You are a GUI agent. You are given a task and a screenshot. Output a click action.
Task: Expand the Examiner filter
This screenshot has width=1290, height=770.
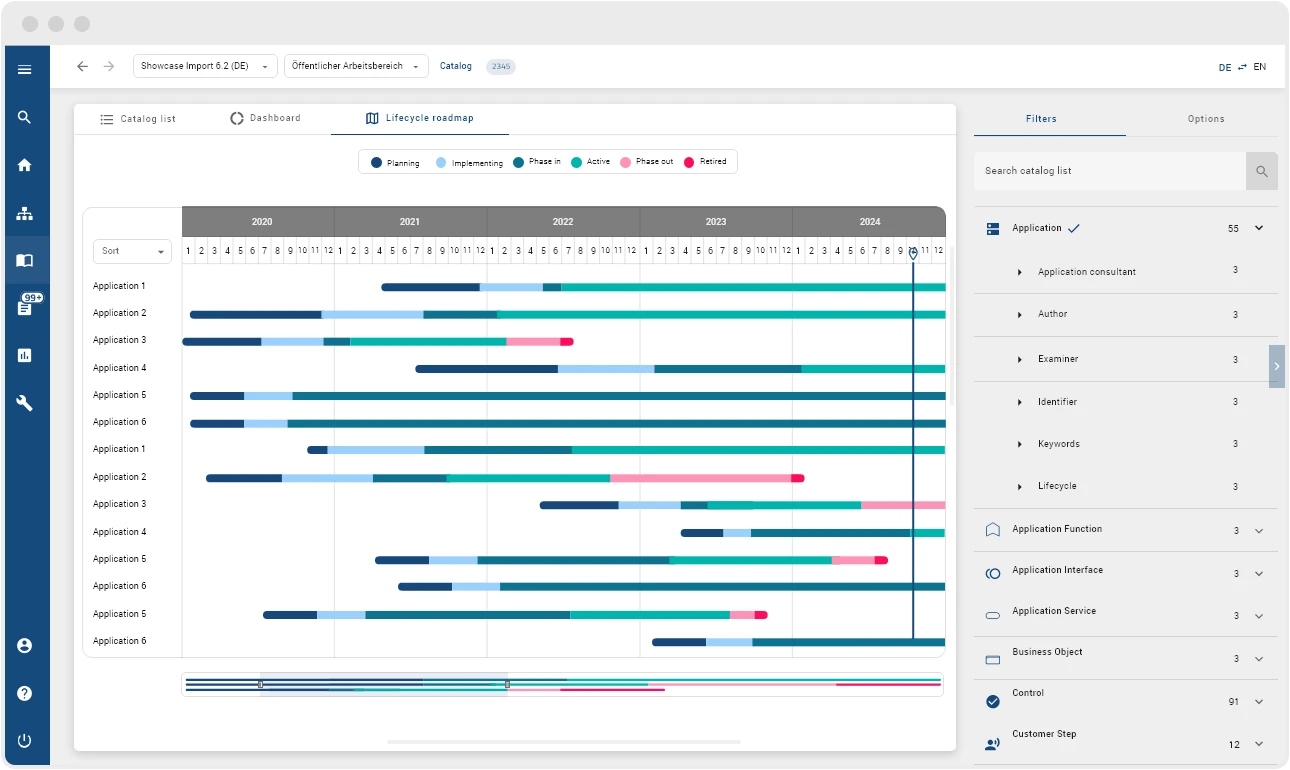tap(1020, 359)
